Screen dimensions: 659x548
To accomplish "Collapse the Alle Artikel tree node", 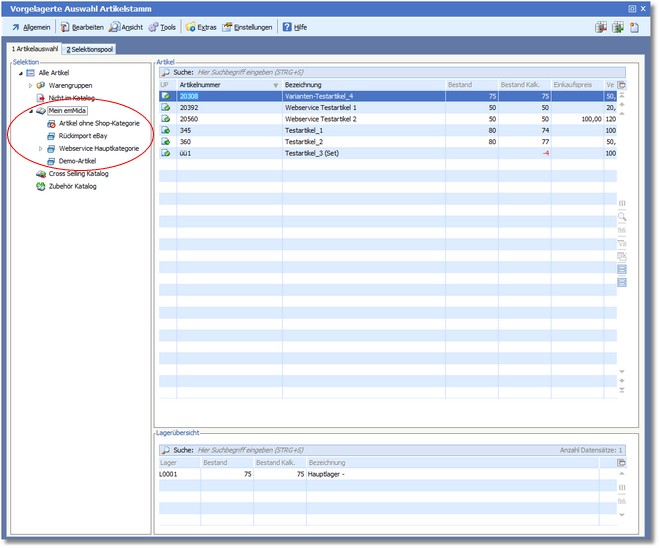I will tap(20, 73).
